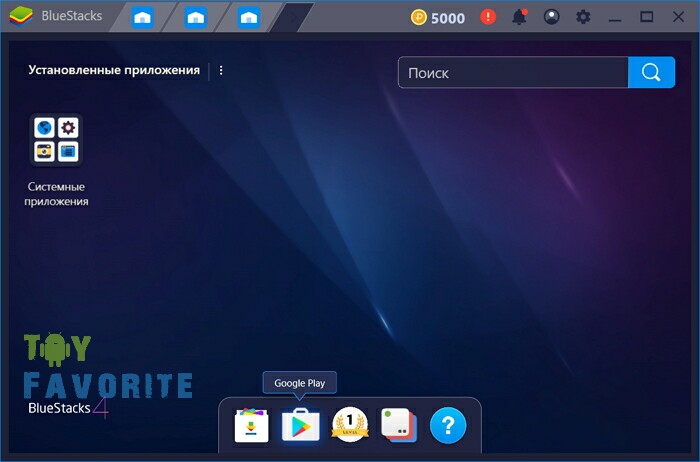Screen dimensions: 700x462
Task: Click the blue magnifier search button
Action: pyautogui.click(x=651, y=72)
